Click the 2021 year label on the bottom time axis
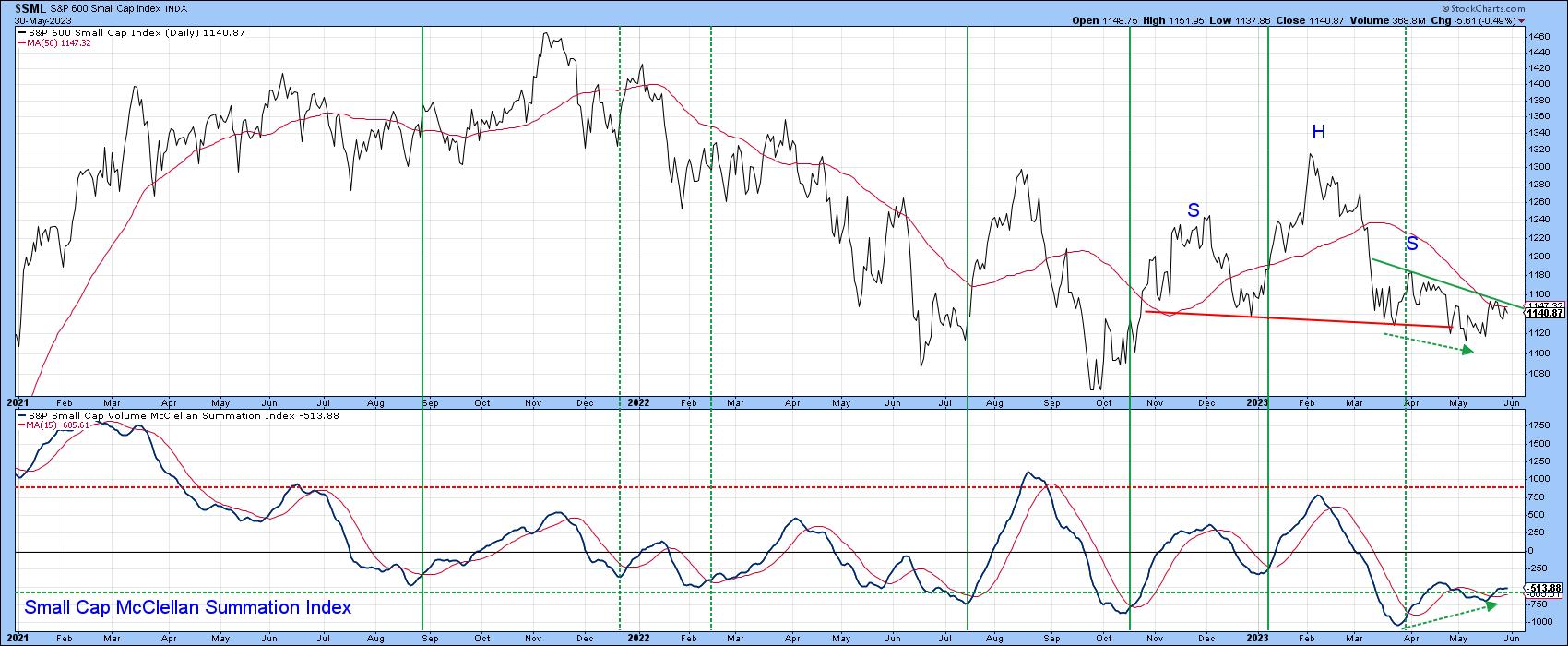This screenshot has height=646, width=1568. tap(19, 636)
